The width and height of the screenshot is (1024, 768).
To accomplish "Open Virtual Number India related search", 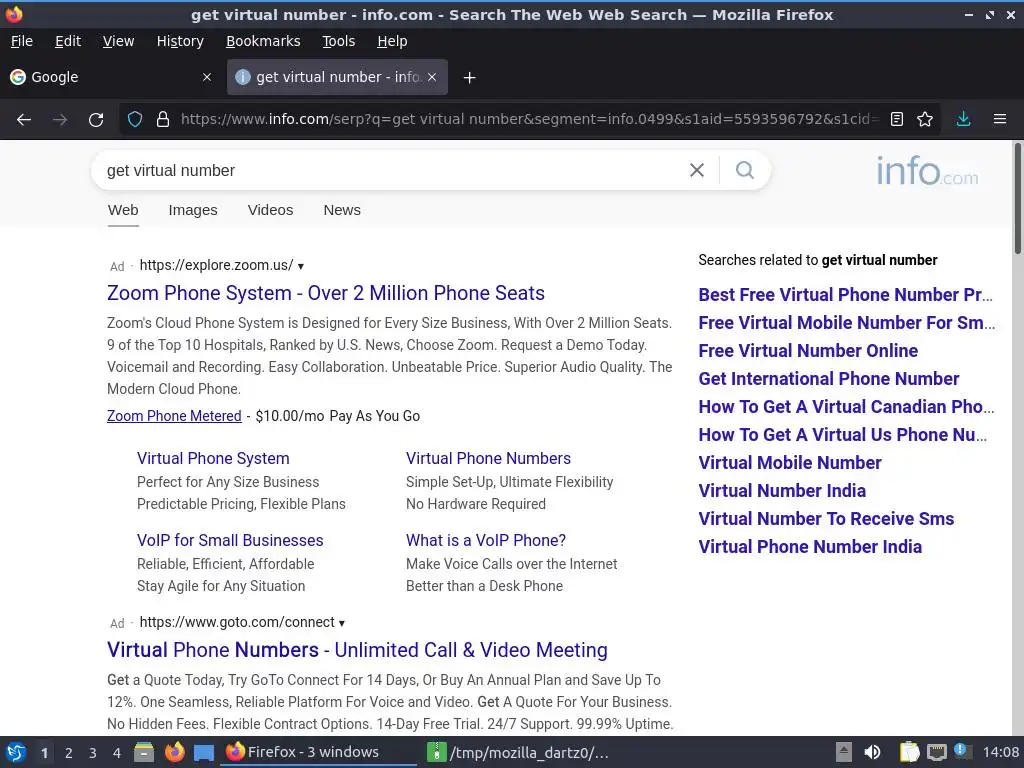I will click(782, 491).
